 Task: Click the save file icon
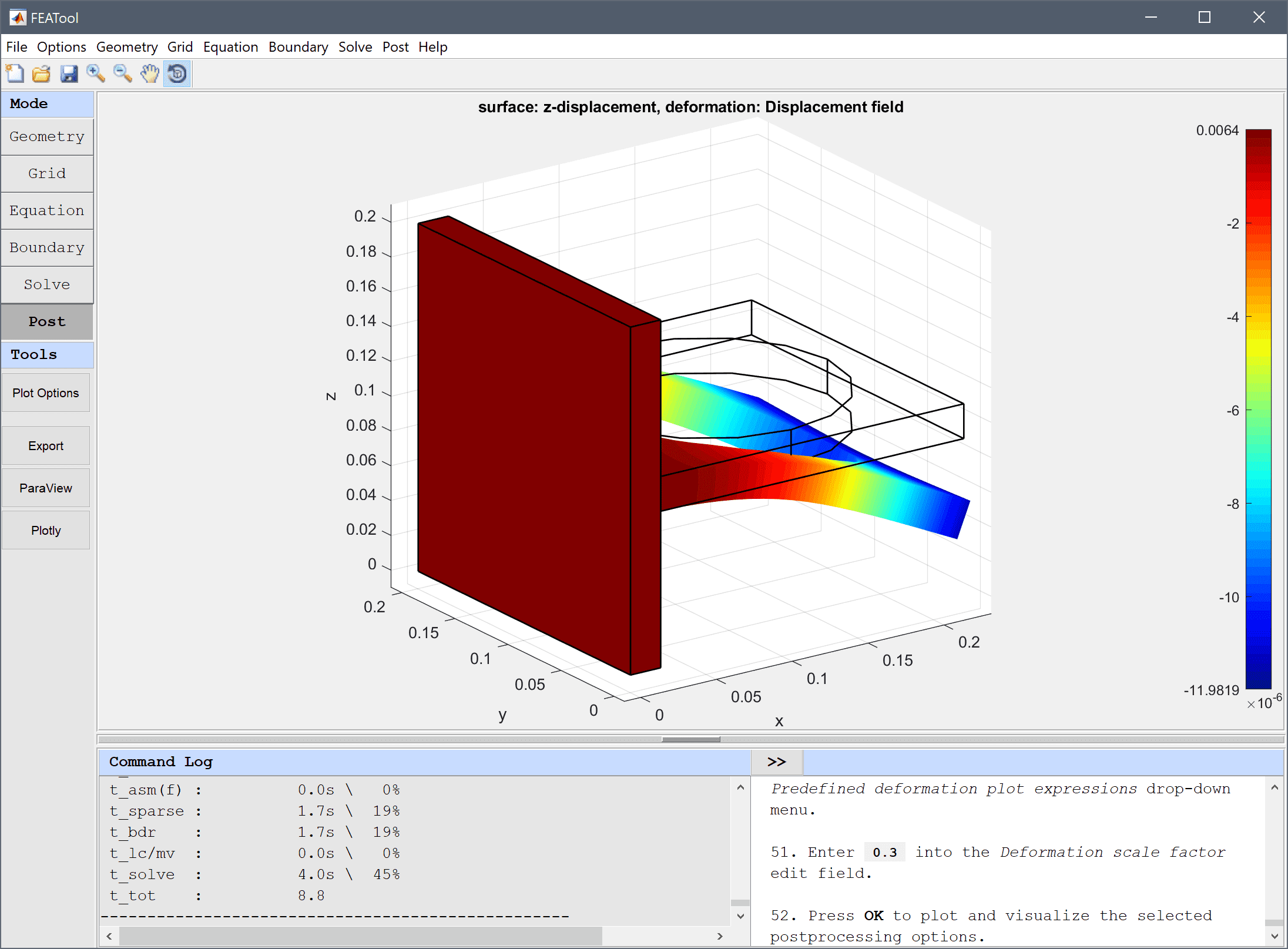tap(69, 73)
